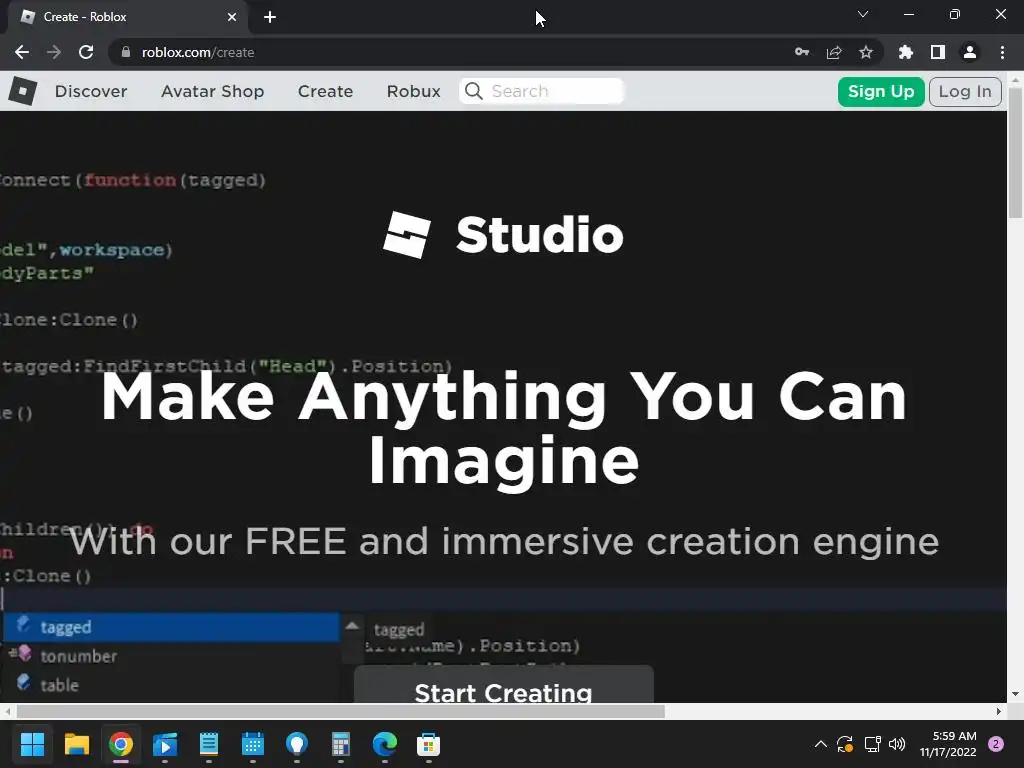Image resolution: width=1024 pixels, height=768 pixels.
Task: Bookmark this tab with star
Action: pyautogui.click(x=866, y=52)
